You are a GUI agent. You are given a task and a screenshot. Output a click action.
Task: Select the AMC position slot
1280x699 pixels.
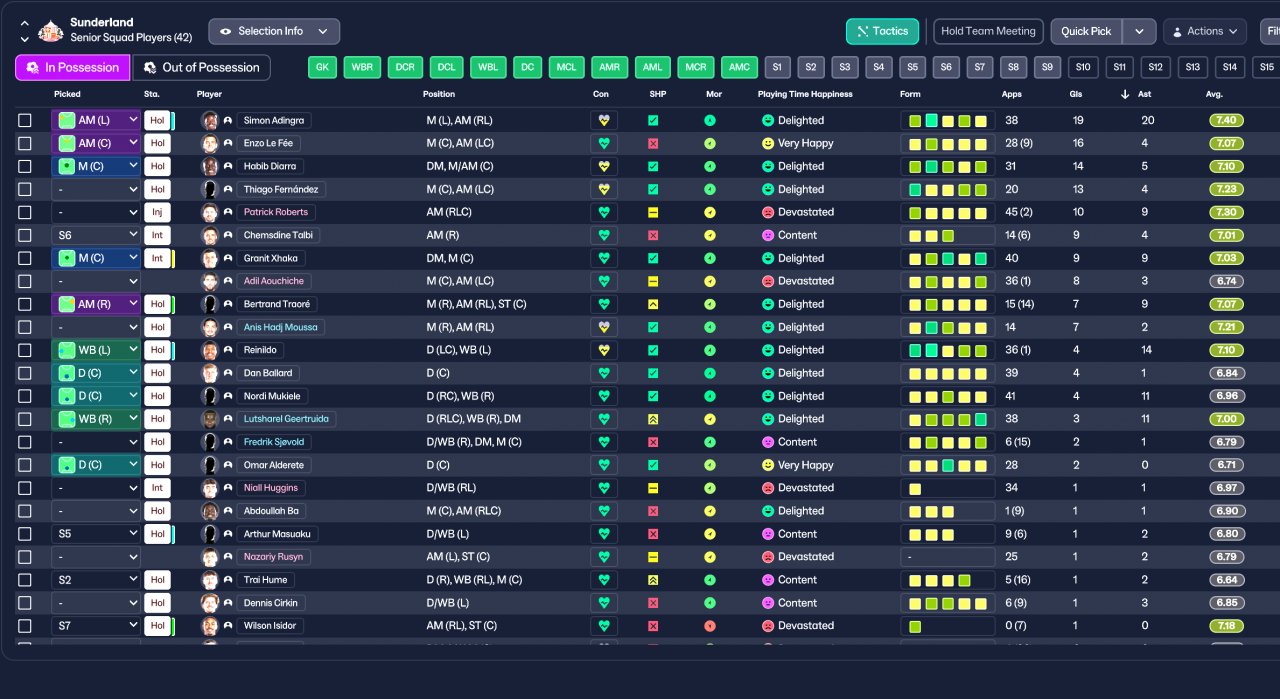click(739, 67)
